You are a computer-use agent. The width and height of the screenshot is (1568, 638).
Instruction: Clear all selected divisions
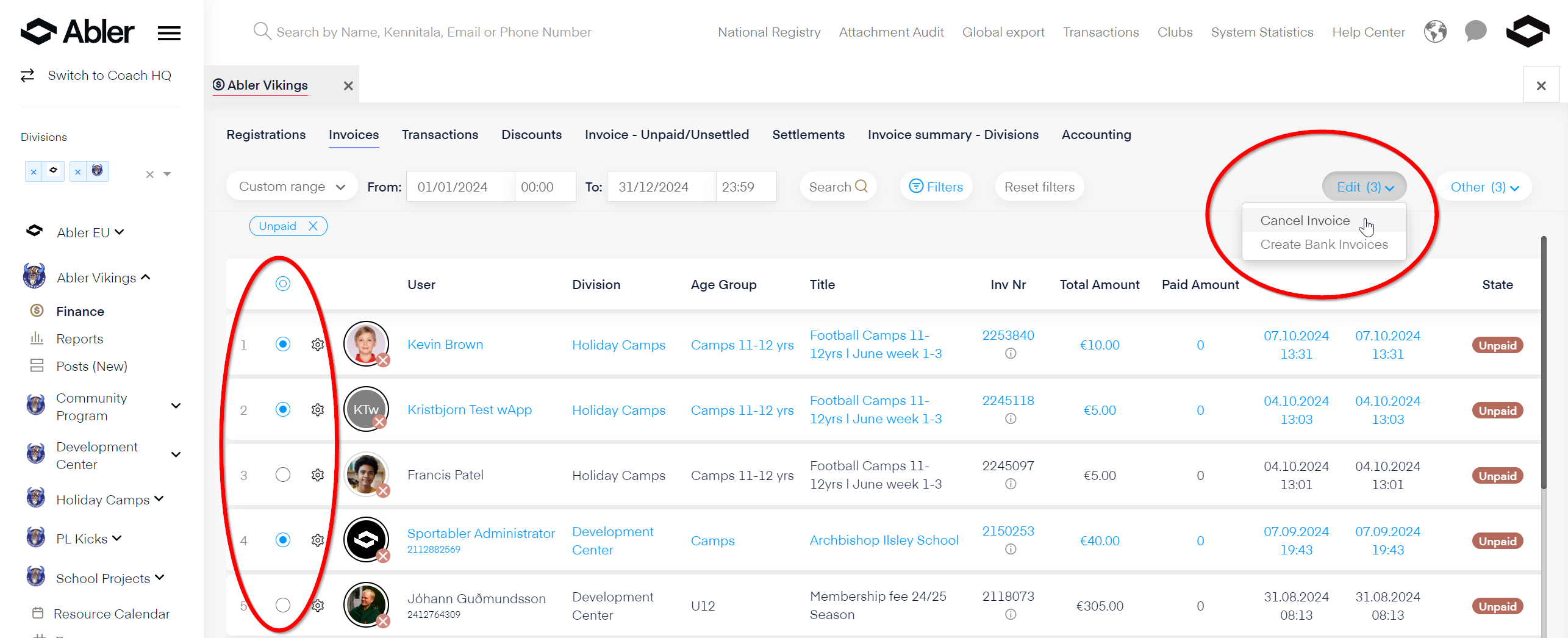[150, 174]
